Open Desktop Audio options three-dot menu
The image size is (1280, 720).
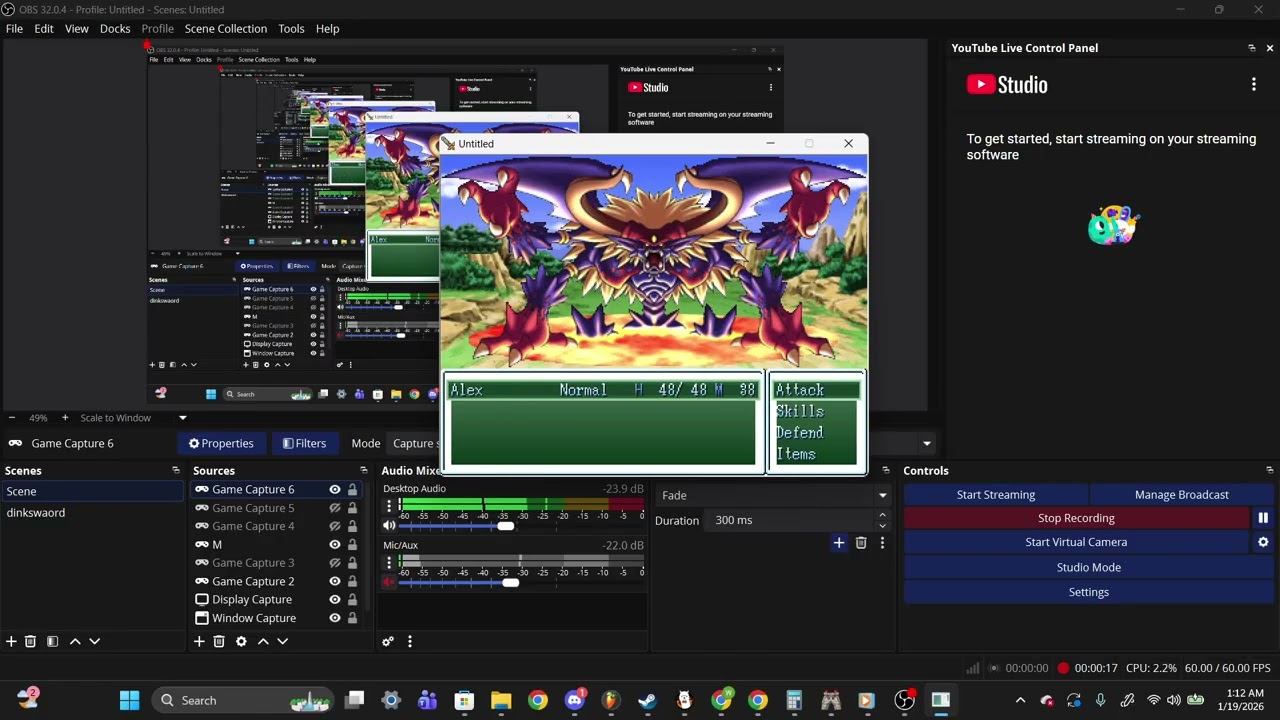click(389, 507)
